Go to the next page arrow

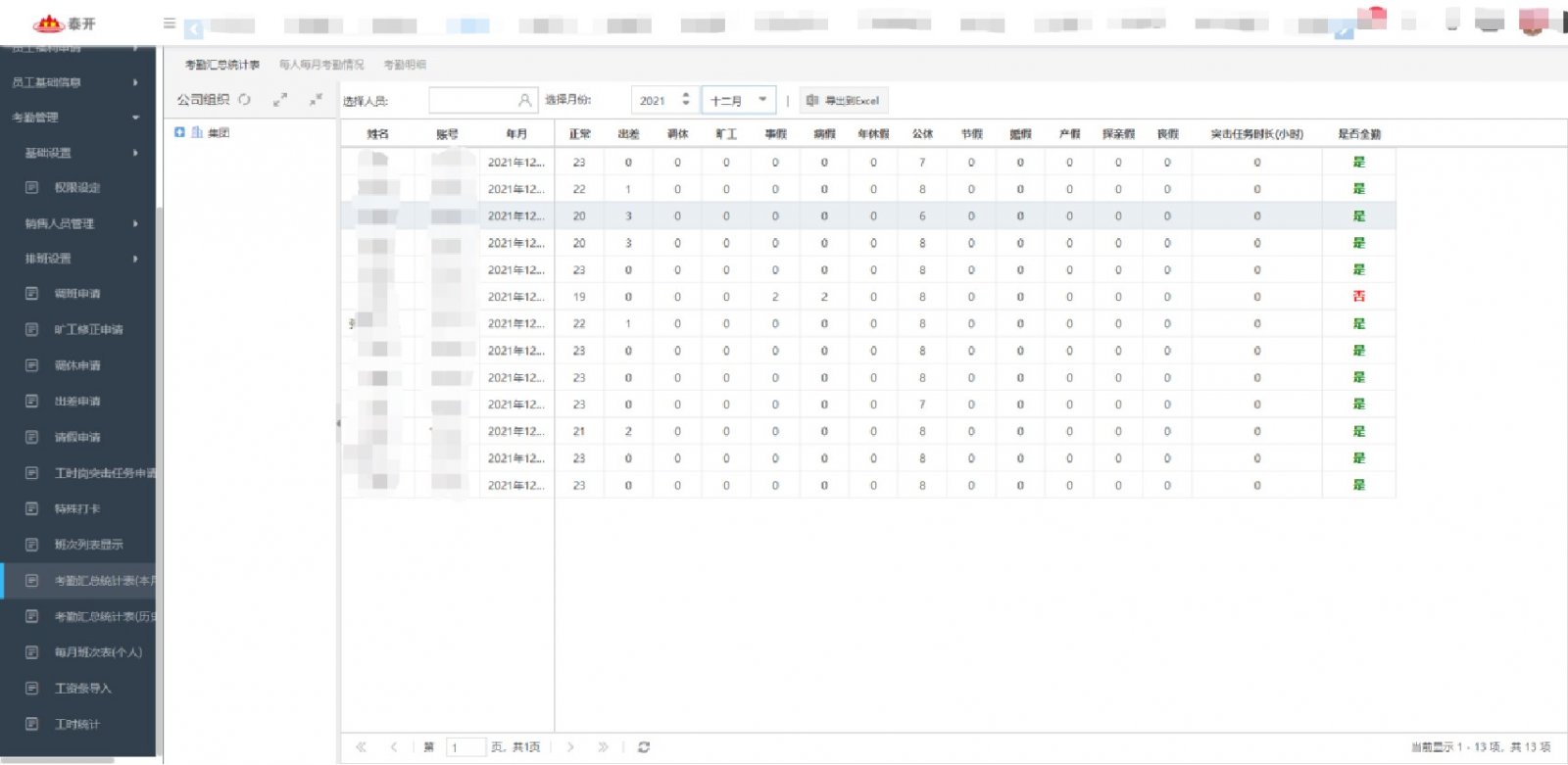point(570,747)
